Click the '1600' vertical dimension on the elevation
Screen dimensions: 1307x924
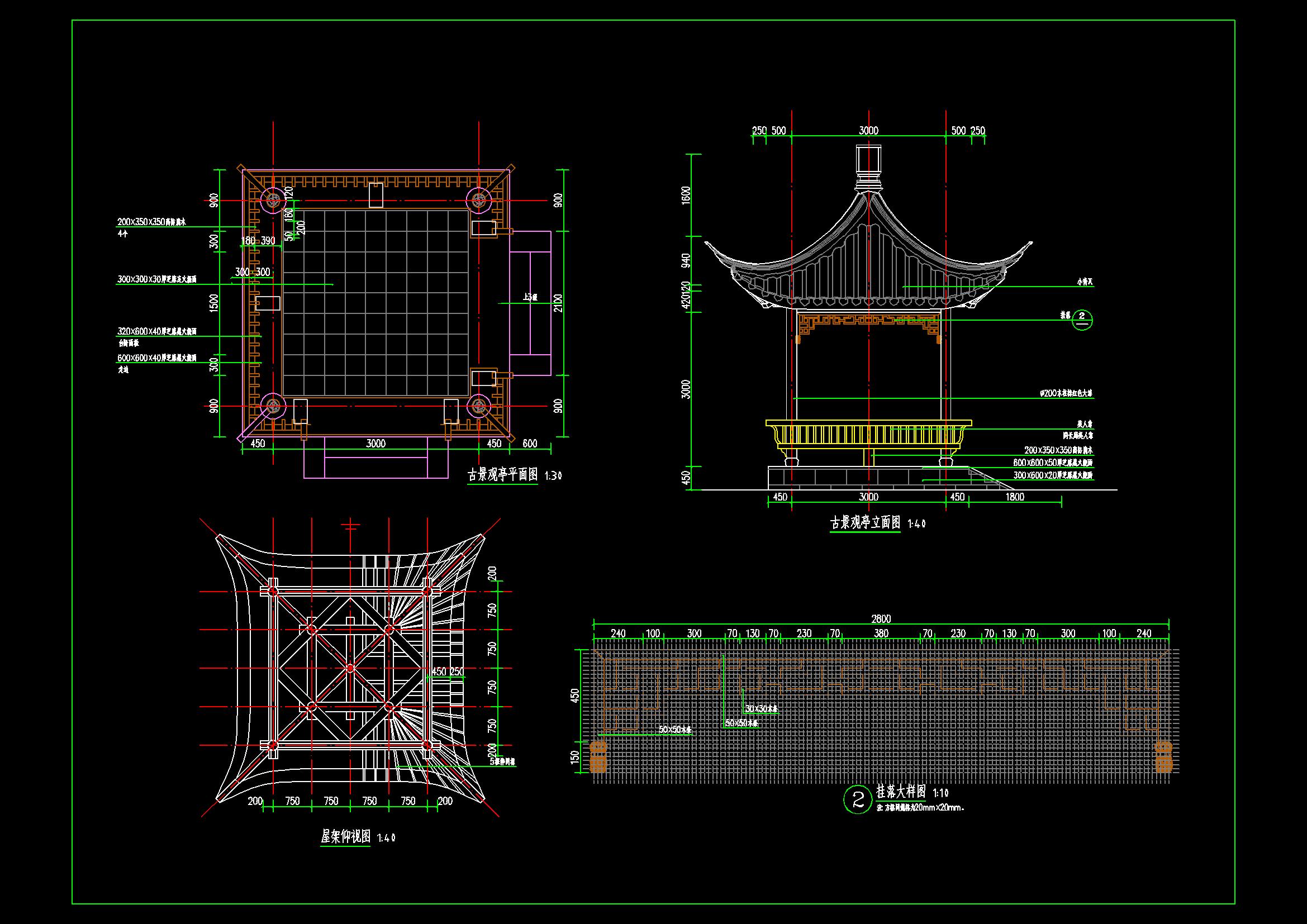point(686,194)
